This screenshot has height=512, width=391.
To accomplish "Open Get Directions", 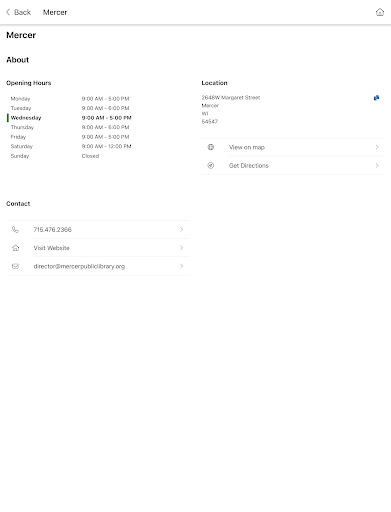I will tap(293, 166).
